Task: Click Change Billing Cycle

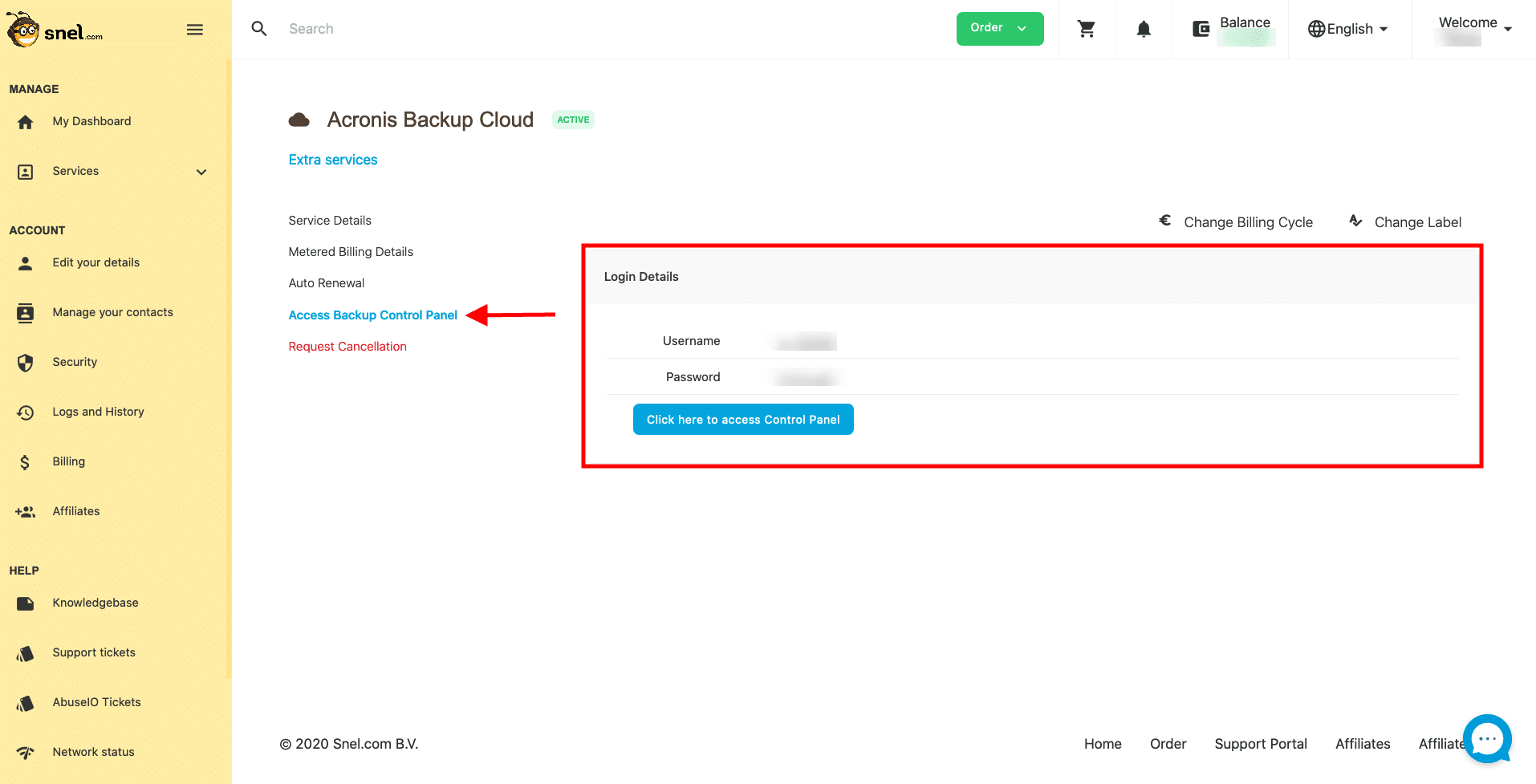Action: (x=1249, y=222)
